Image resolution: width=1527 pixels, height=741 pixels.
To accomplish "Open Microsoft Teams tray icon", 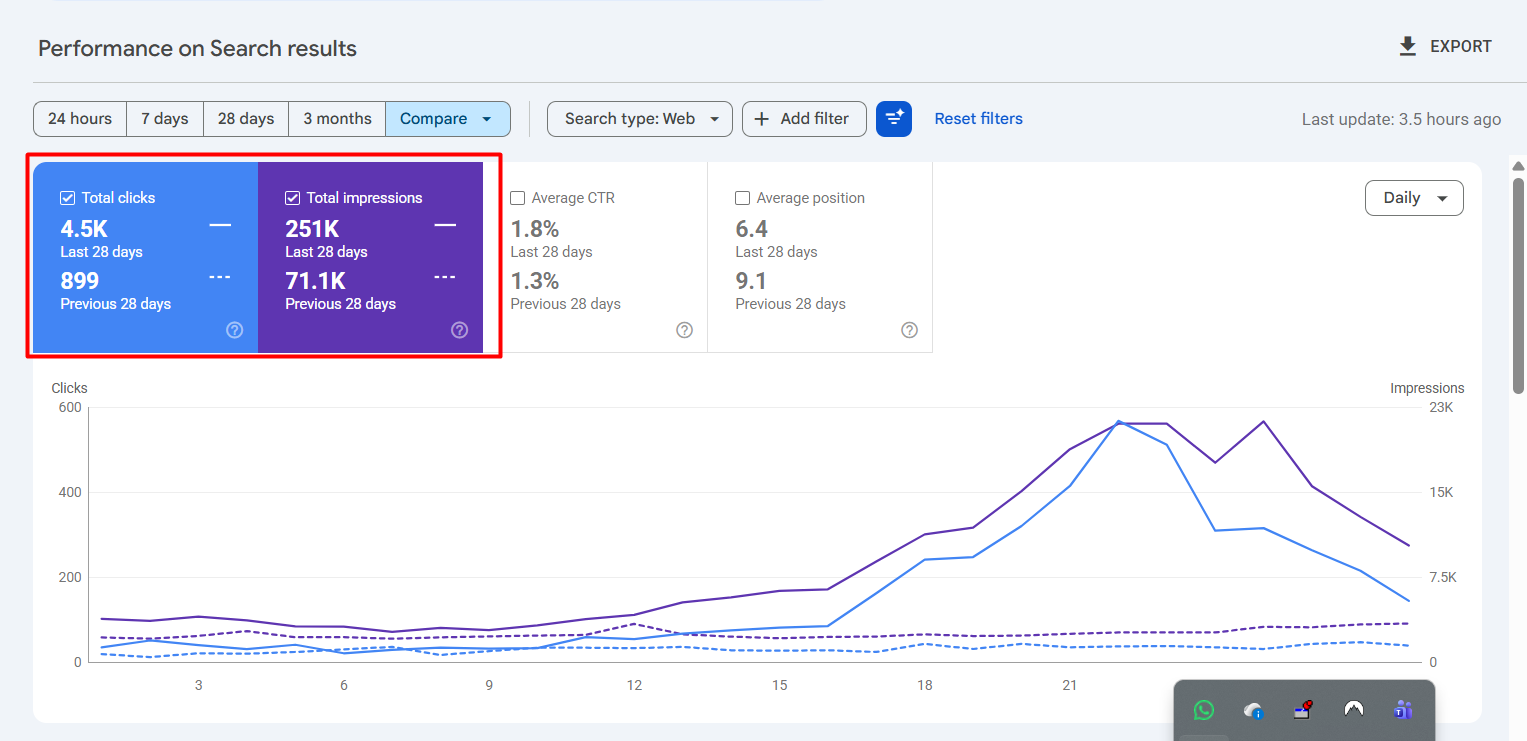I will (1403, 710).
